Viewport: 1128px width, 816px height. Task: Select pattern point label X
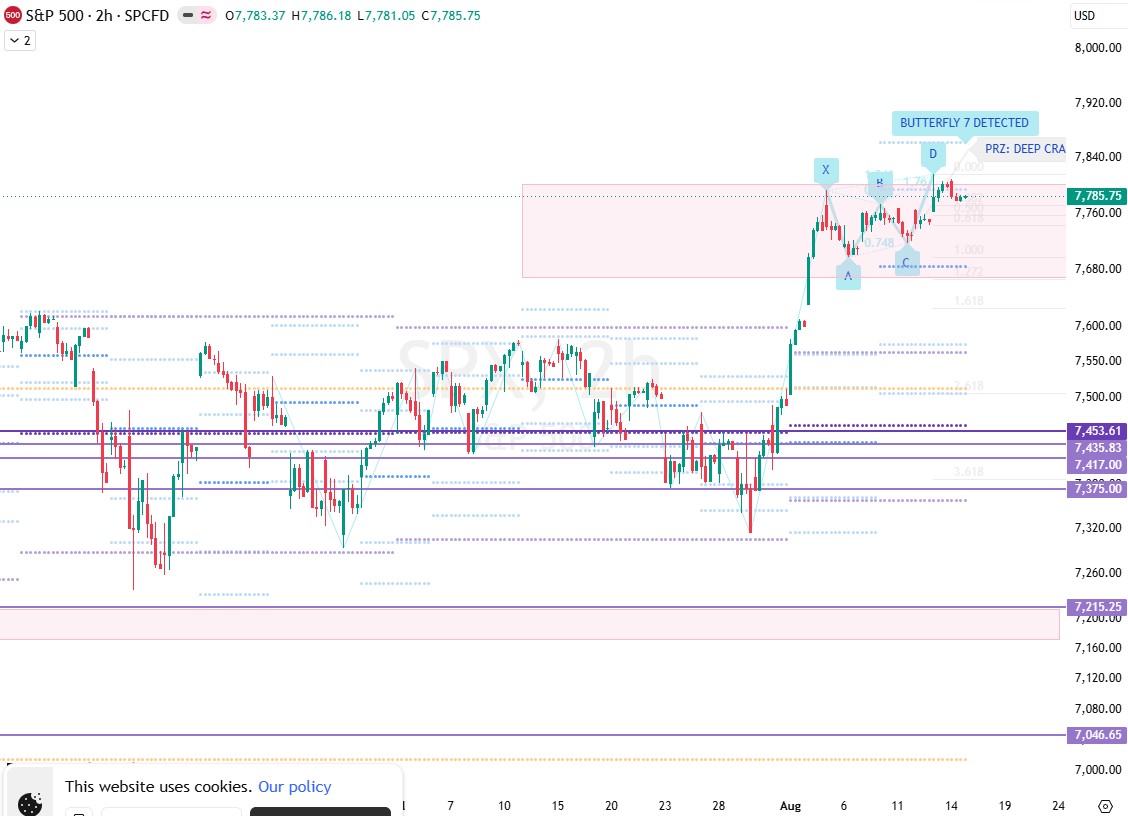coord(826,170)
